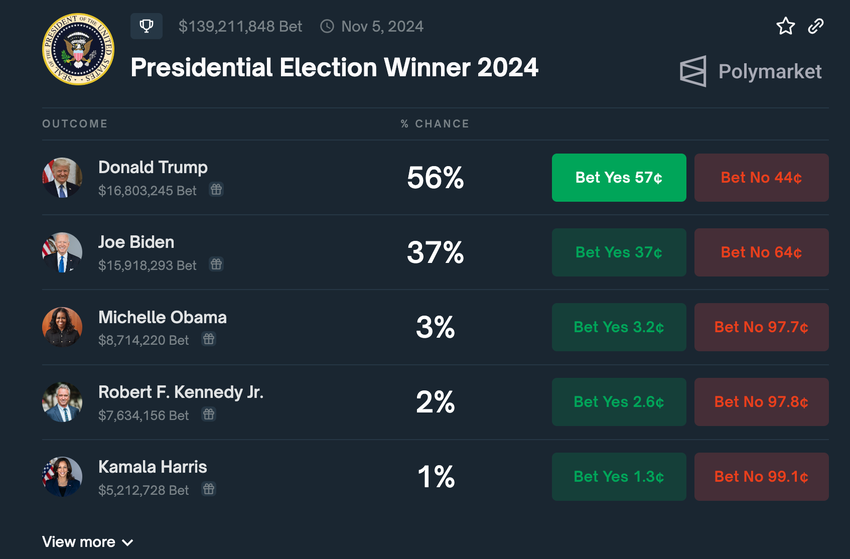850x559 pixels.
Task: Click the star favorite icon
Action: (x=786, y=26)
